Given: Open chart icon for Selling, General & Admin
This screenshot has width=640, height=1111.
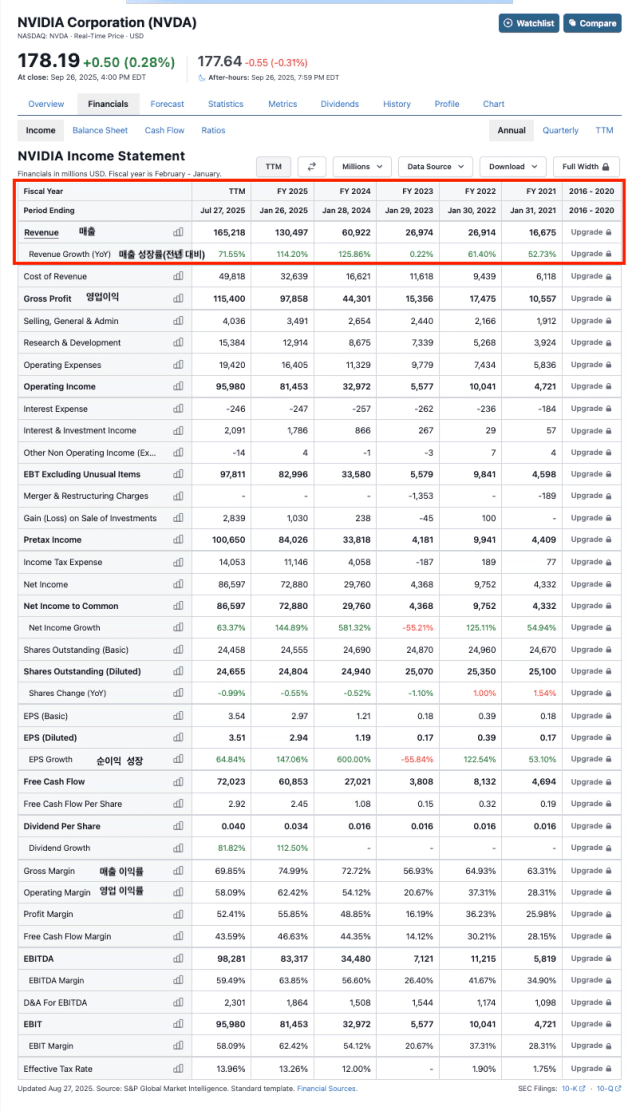Looking at the screenshot, I should (178, 320).
